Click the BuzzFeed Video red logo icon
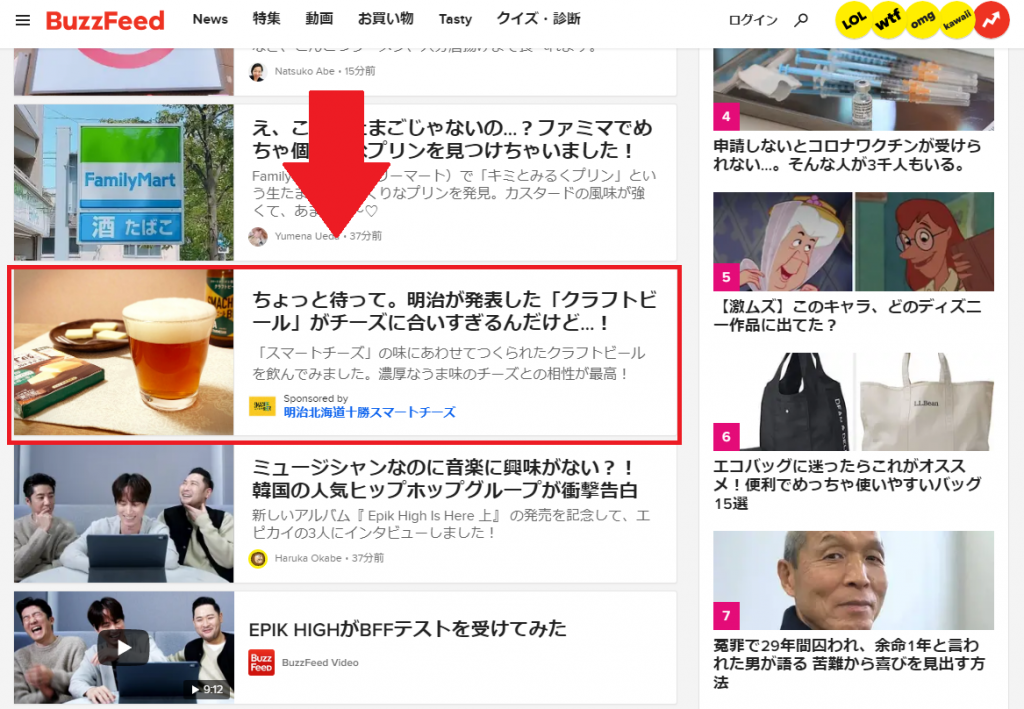The height and width of the screenshot is (709, 1024). pos(261,662)
